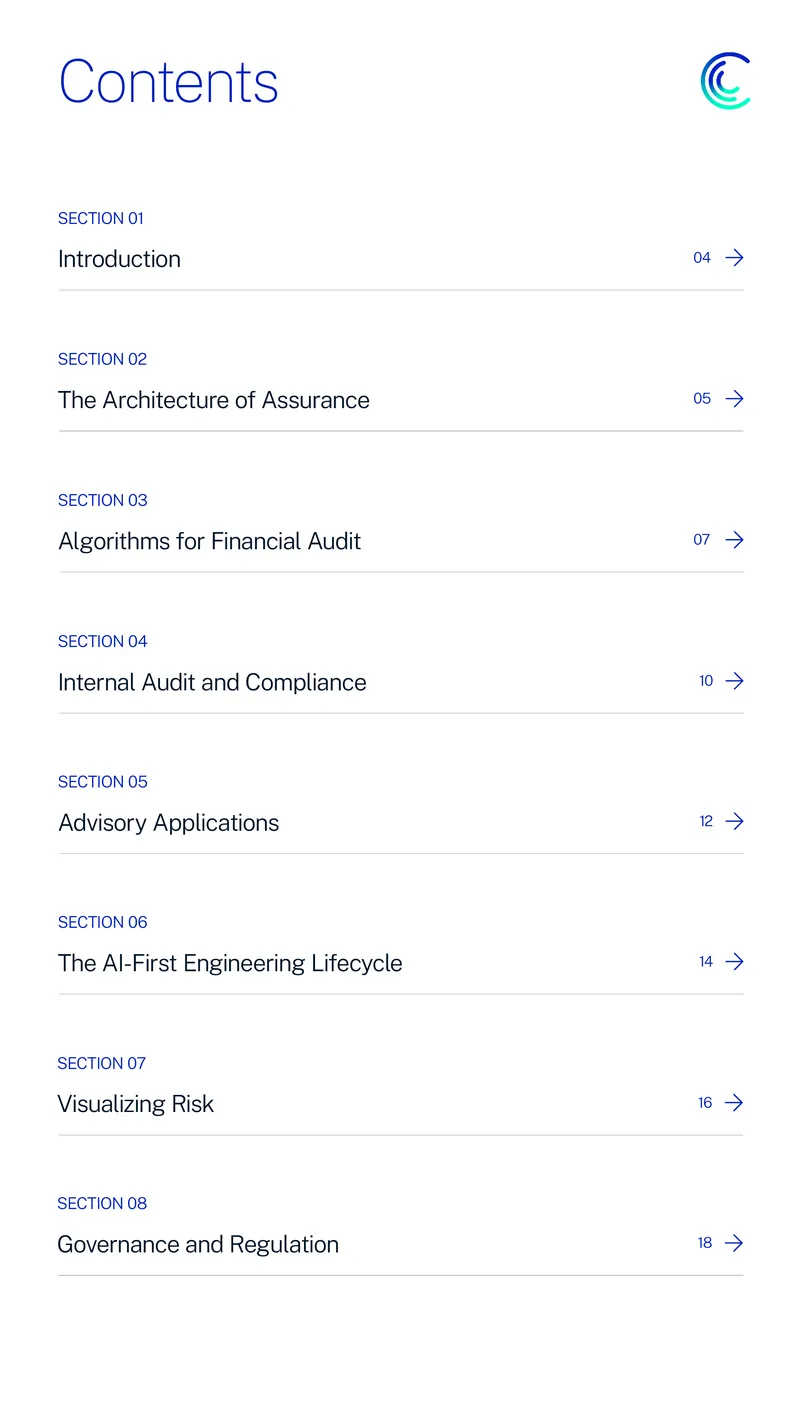Click the arrow beside Visualizing Risk
This screenshot has height=1422, width=800.
734,1103
